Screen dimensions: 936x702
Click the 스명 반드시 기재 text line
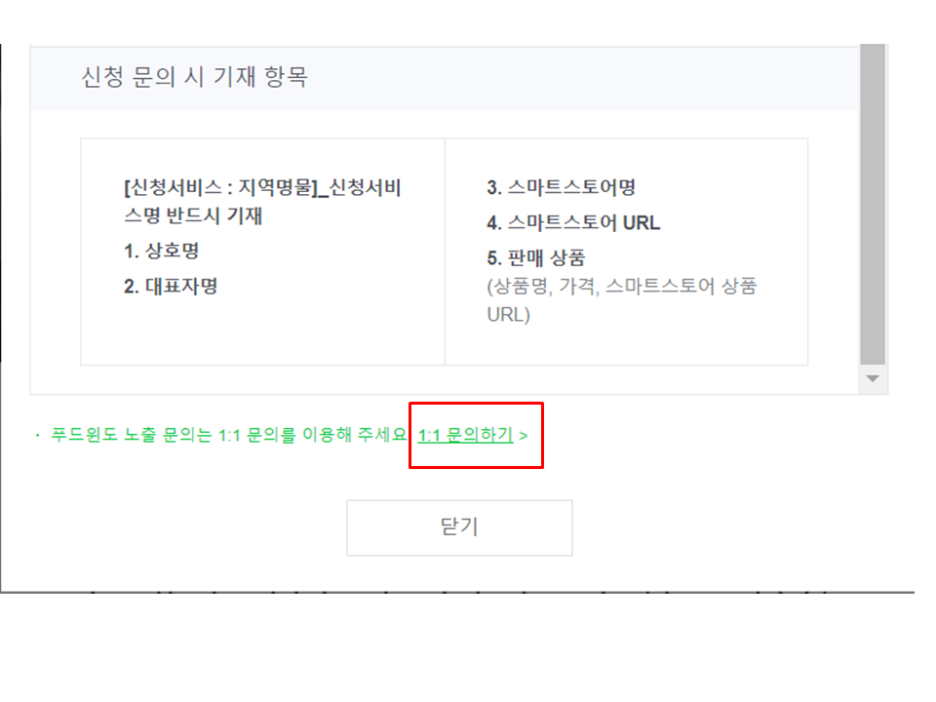[193, 215]
